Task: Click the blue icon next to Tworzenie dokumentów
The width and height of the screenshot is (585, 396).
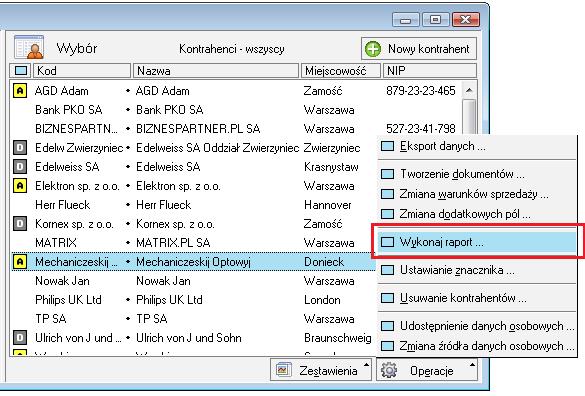Action: 387,174
